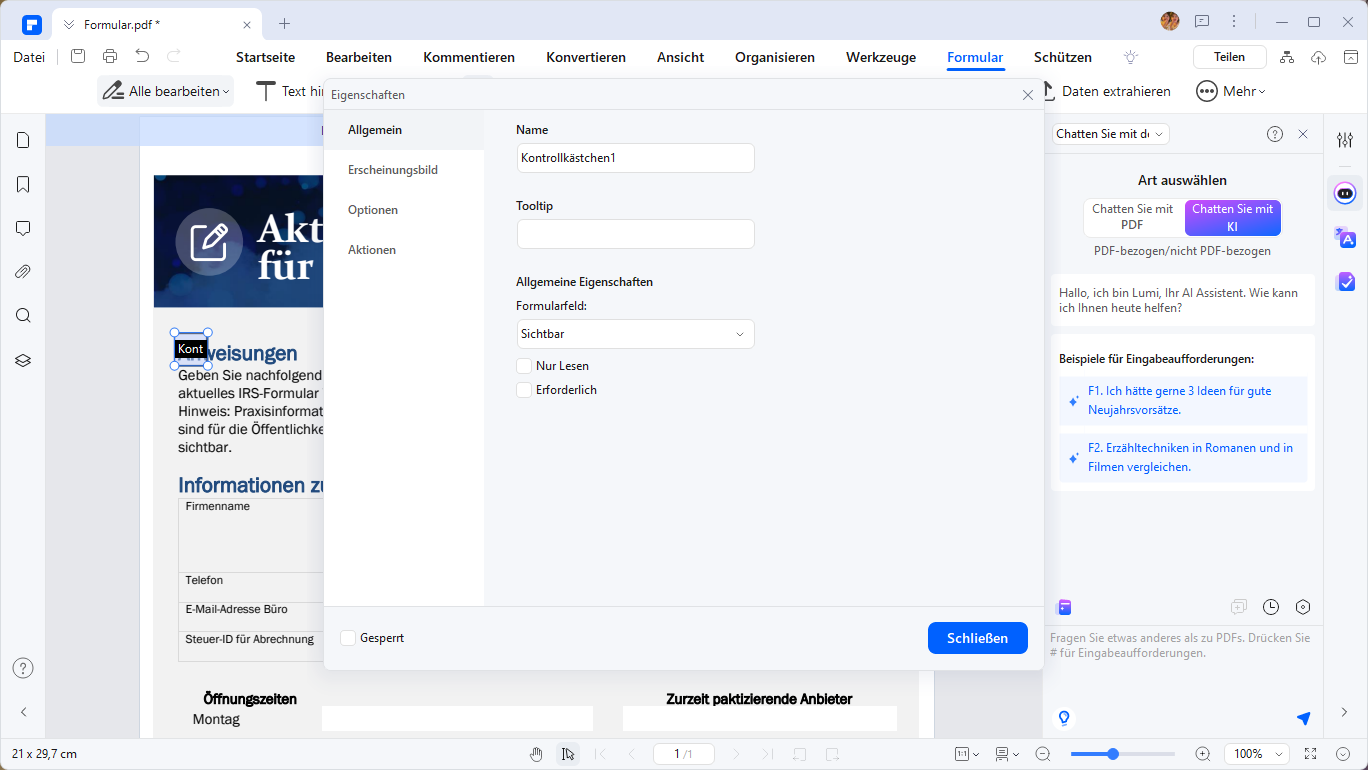Screen dimensions: 1368x770
Task: Zoom out with the minus magnifier icon
Action: coord(1043,754)
